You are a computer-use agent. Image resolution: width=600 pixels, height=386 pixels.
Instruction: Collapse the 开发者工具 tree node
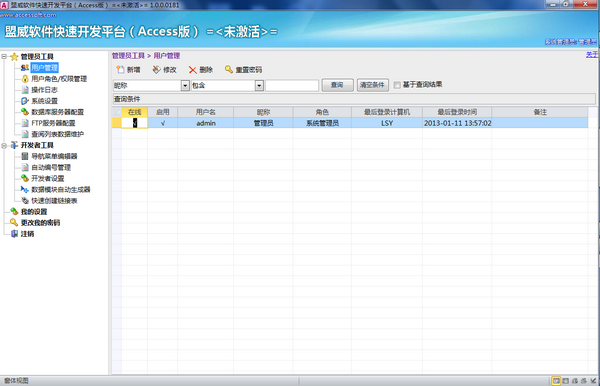point(4,145)
